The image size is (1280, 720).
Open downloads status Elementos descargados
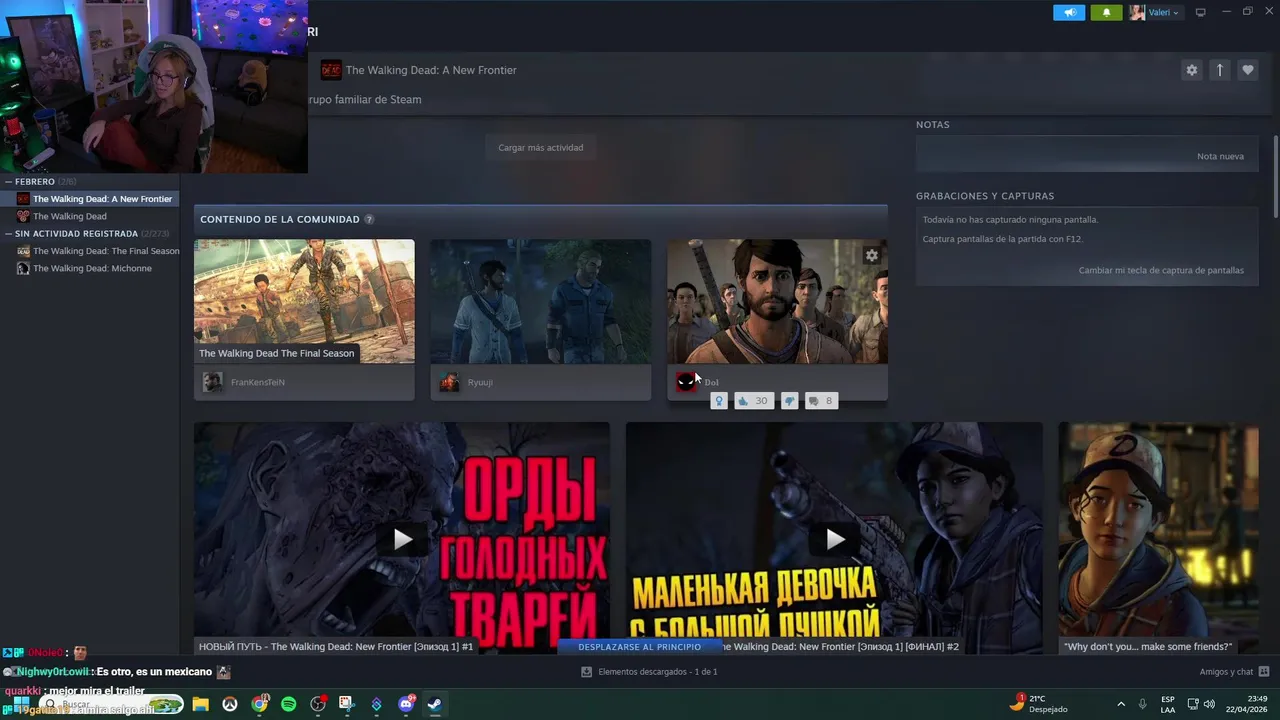tap(649, 672)
